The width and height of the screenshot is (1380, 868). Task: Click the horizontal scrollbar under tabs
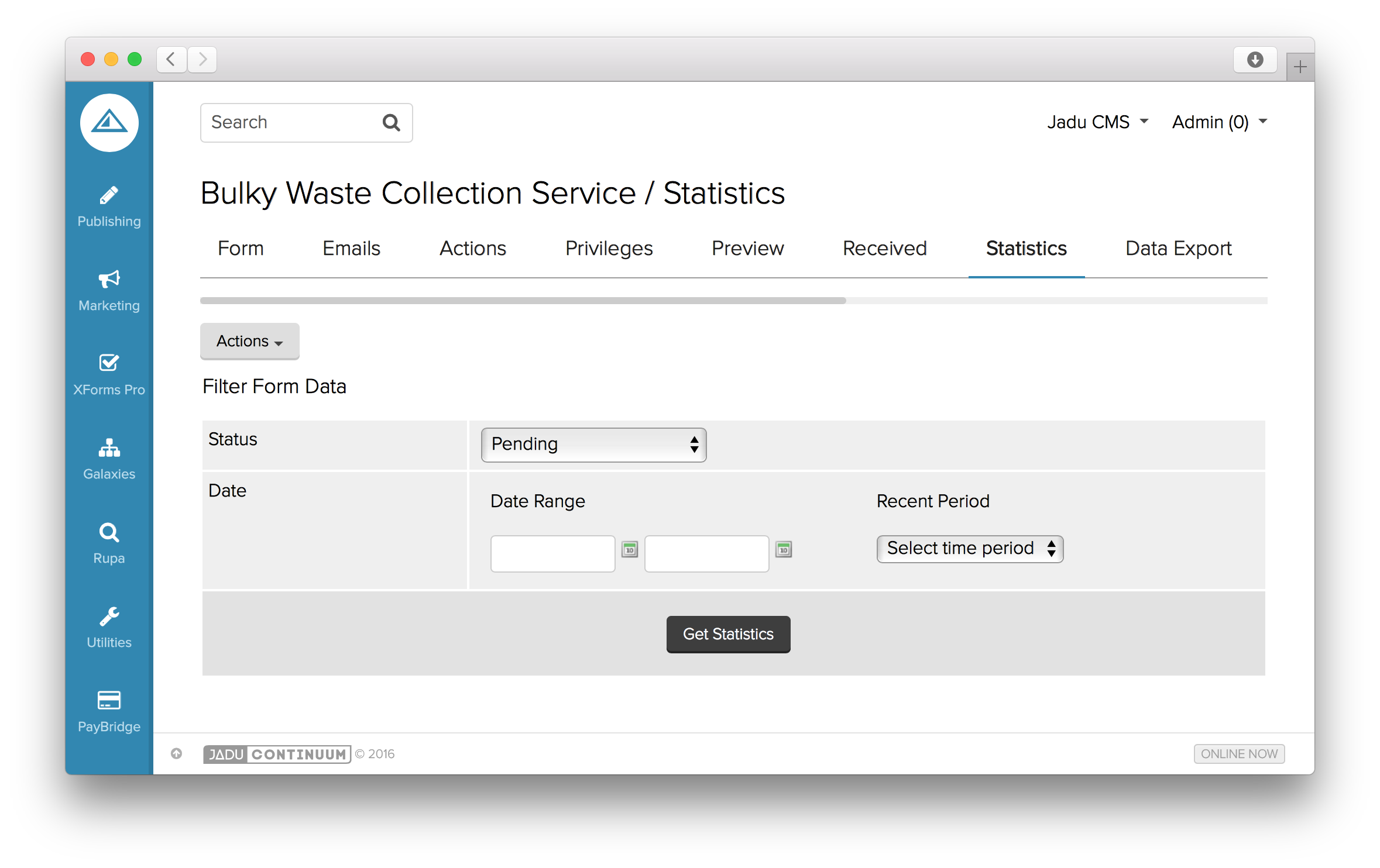point(523,301)
